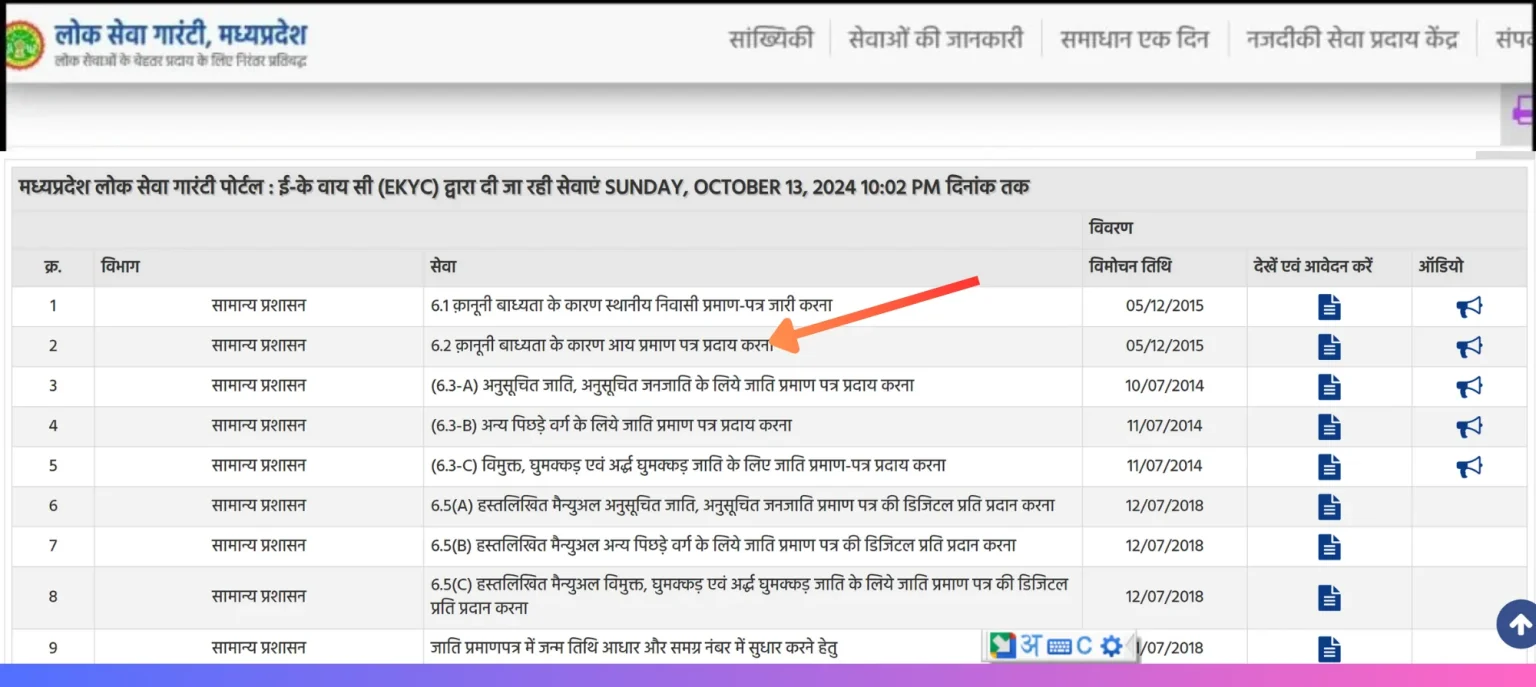Click apply document icon for income certificate row
The height and width of the screenshot is (687, 1536).
(1329, 347)
